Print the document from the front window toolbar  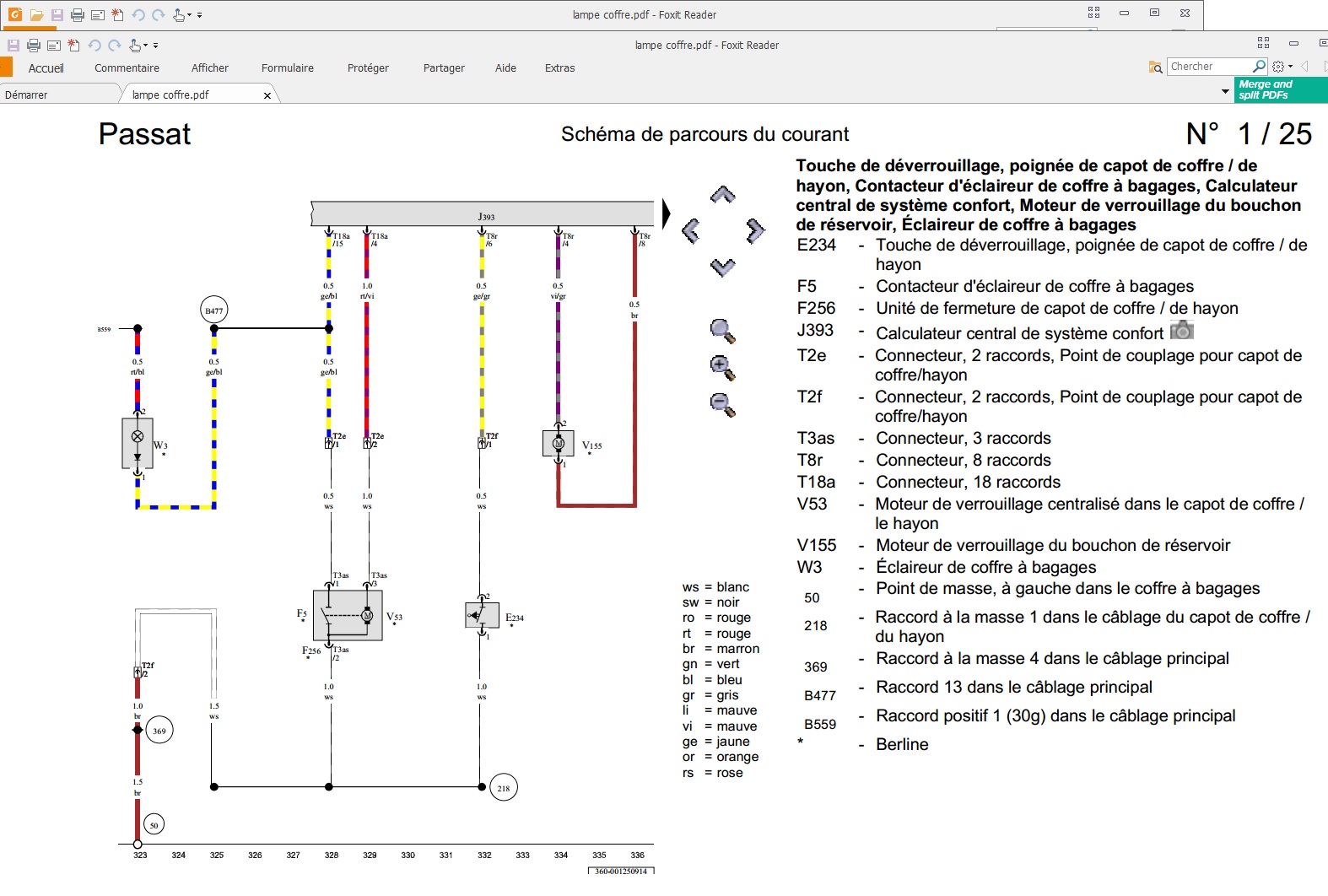(34, 46)
